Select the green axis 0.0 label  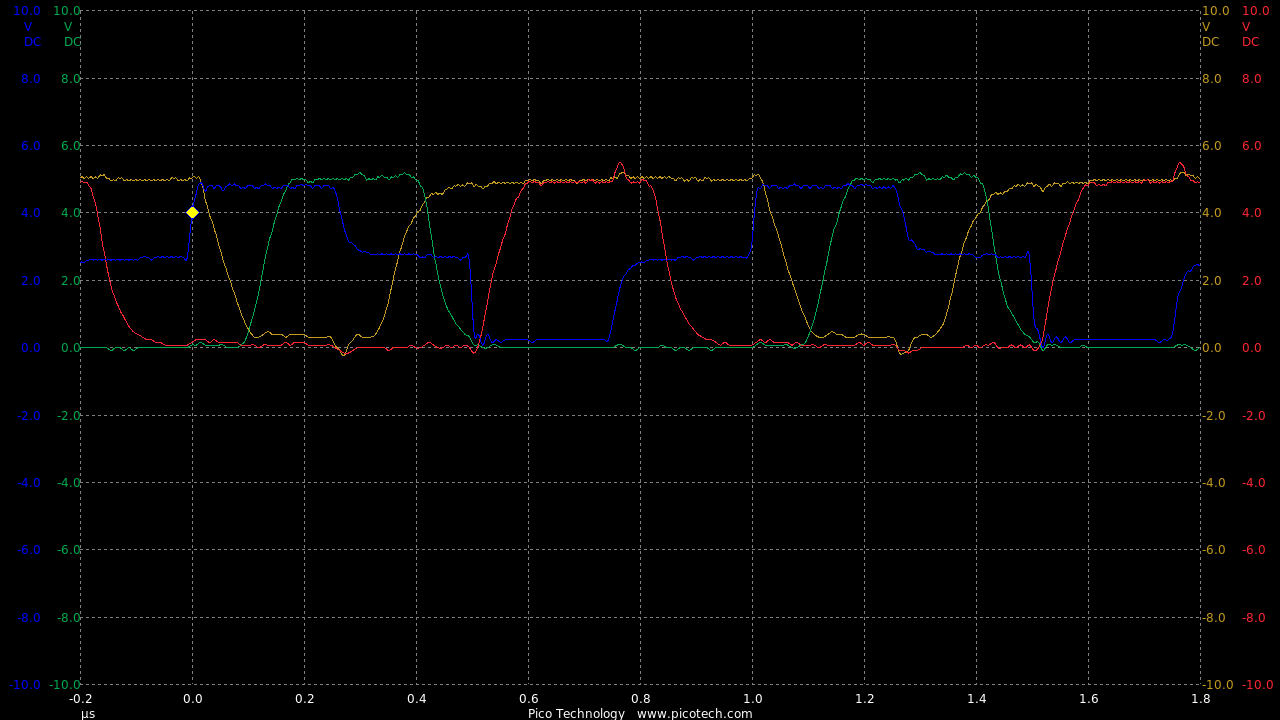pos(70,348)
